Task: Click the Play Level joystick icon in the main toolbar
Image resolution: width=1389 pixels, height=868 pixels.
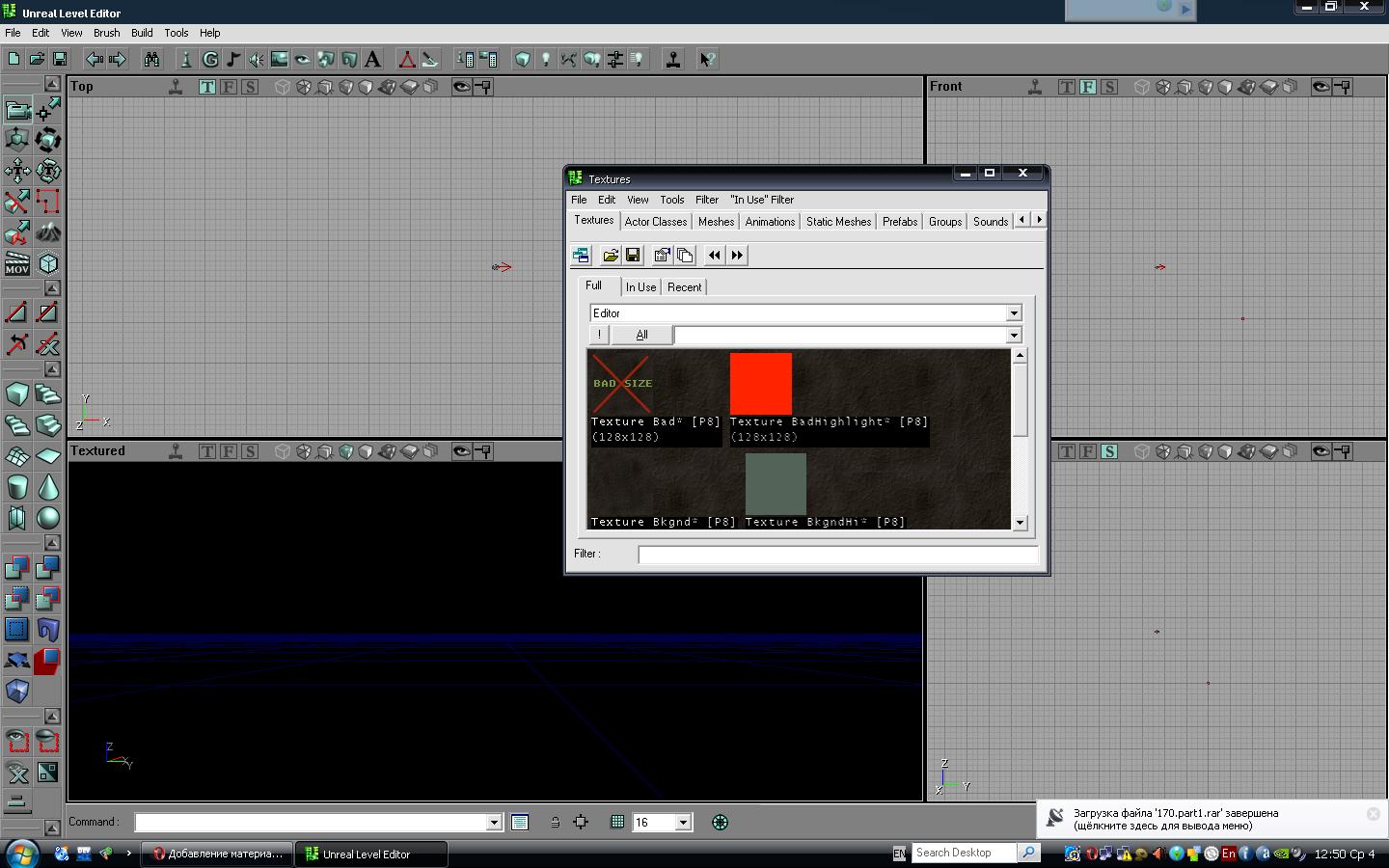Action: (x=673, y=59)
